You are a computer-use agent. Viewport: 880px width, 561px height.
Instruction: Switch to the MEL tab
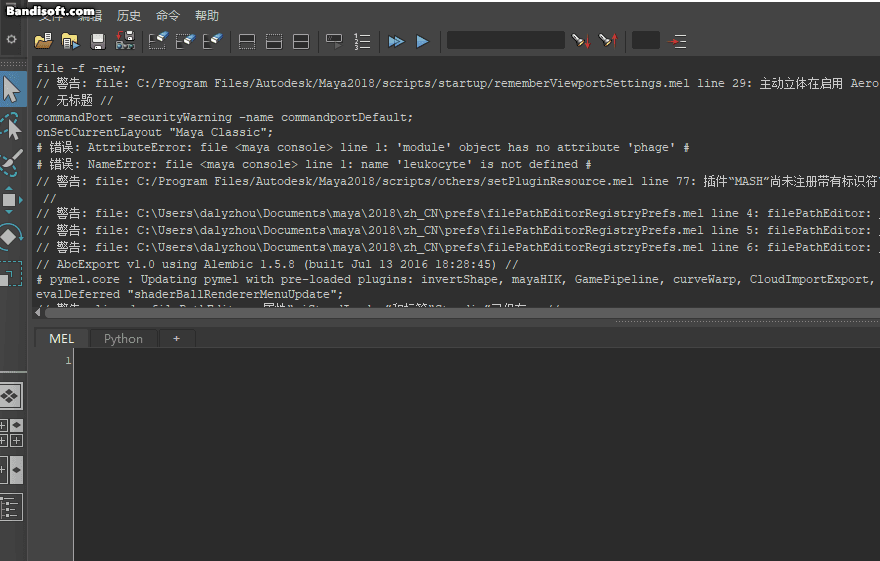click(62, 339)
